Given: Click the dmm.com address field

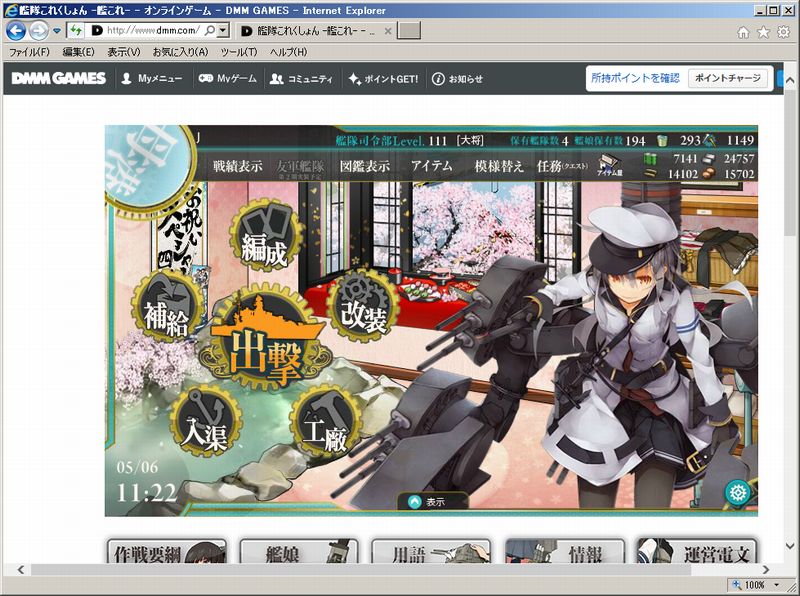Looking at the screenshot, I should (152, 31).
